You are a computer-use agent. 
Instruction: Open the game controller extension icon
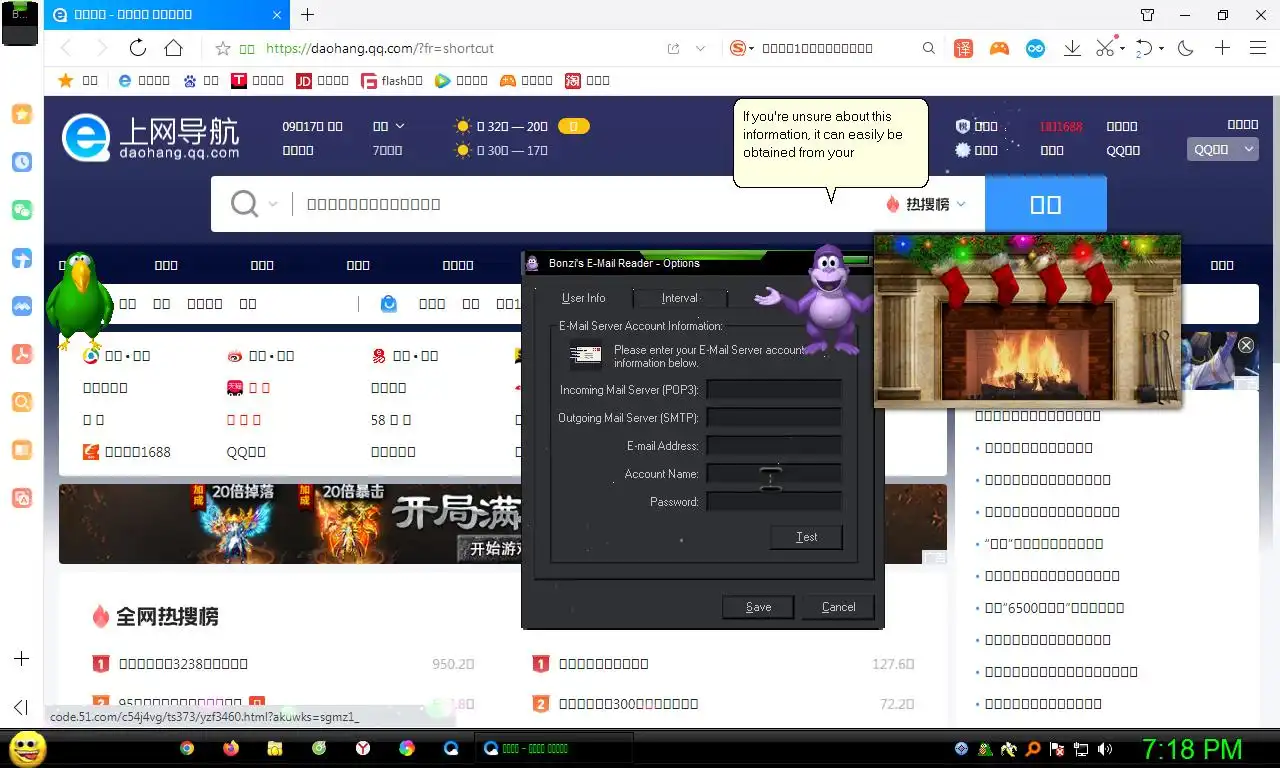click(x=999, y=48)
